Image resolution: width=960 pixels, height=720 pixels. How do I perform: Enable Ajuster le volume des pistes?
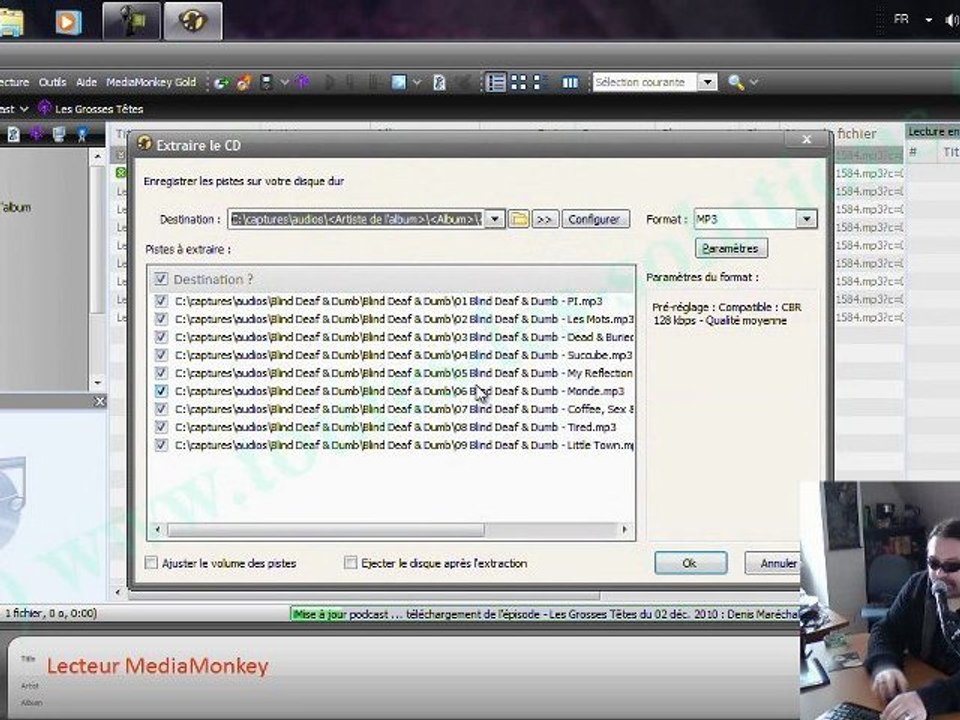click(x=151, y=563)
